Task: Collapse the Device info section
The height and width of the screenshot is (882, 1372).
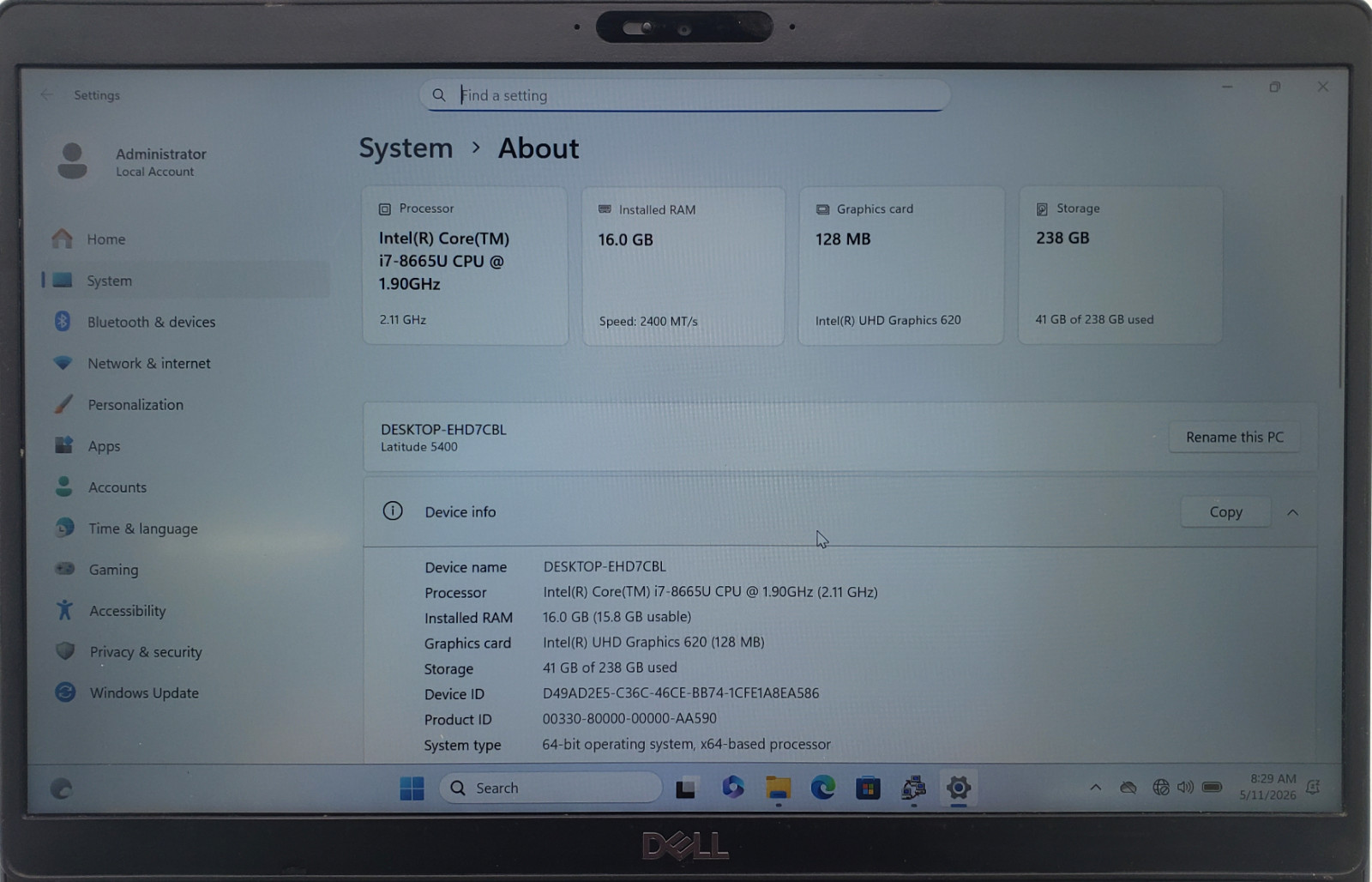Action: coord(1292,512)
